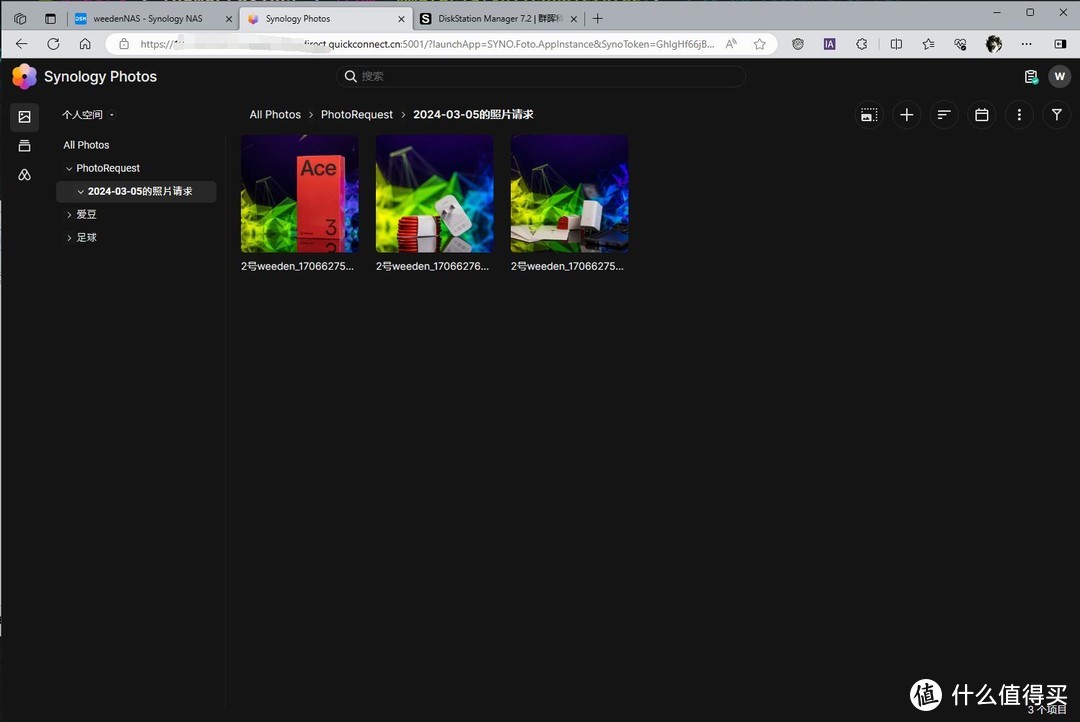
Task: Open the red Ace 3 box photo
Action: point(300,194)
